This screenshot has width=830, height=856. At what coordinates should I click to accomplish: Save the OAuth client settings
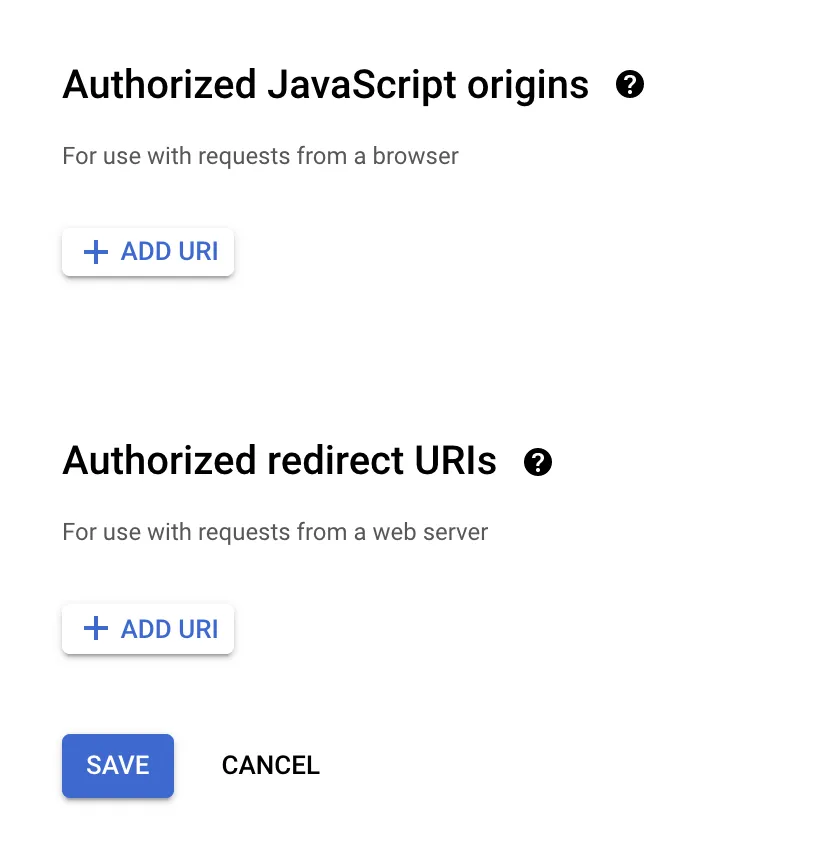coord(118,766)
